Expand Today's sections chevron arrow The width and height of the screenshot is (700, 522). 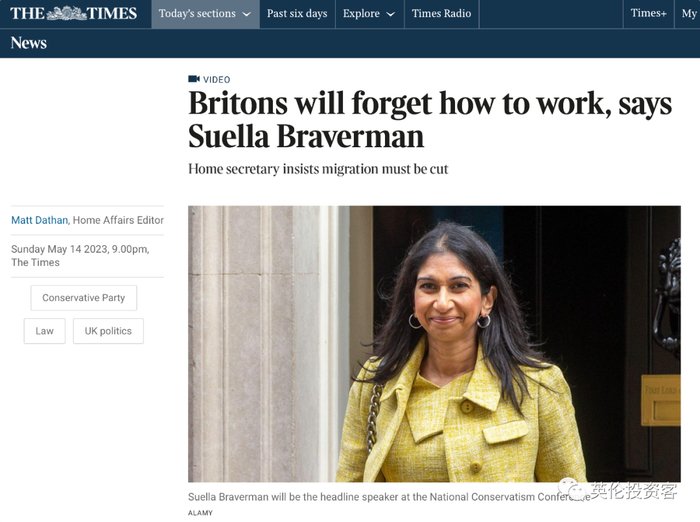(x=246, y=14)
